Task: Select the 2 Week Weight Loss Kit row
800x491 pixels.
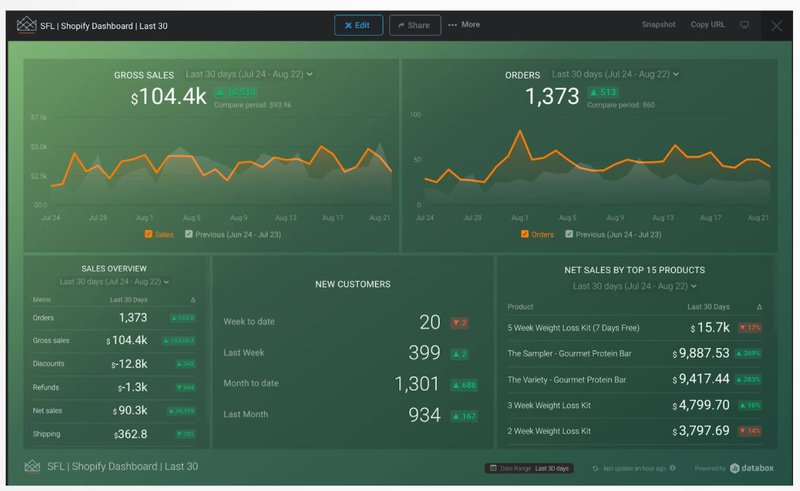Action: tap(634, 431)
